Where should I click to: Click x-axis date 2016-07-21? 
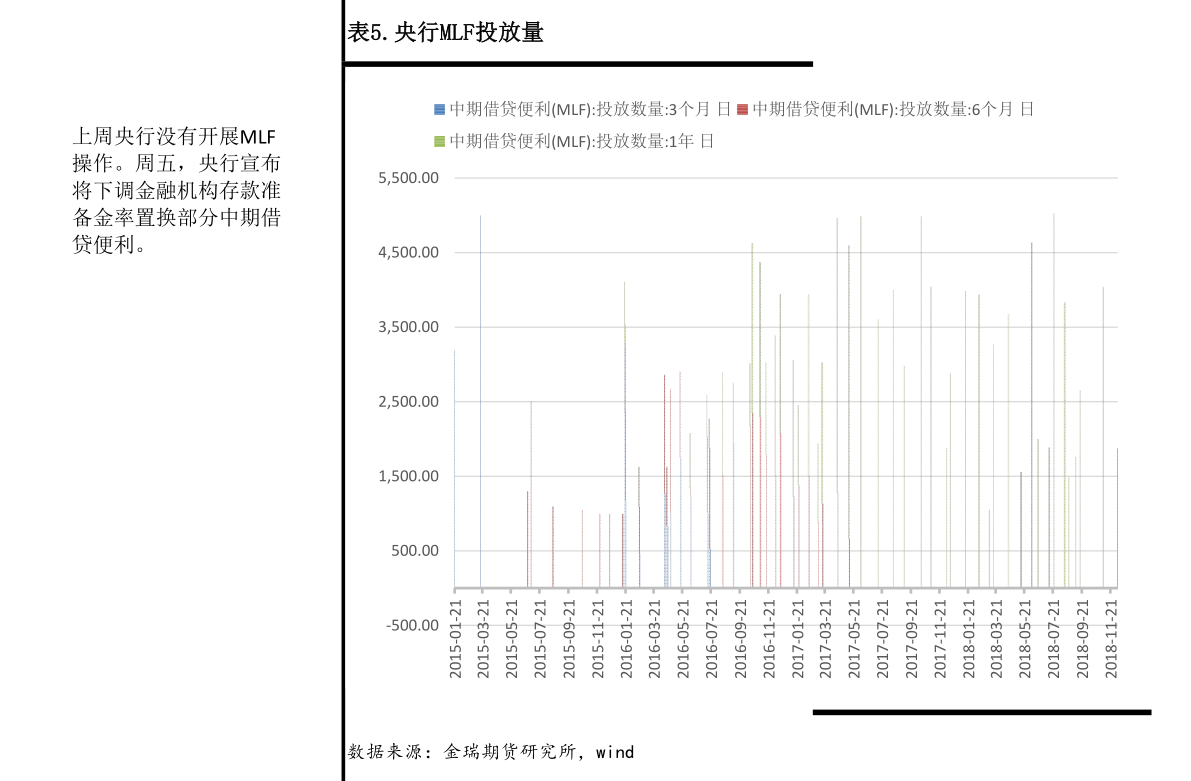(712, 639)
